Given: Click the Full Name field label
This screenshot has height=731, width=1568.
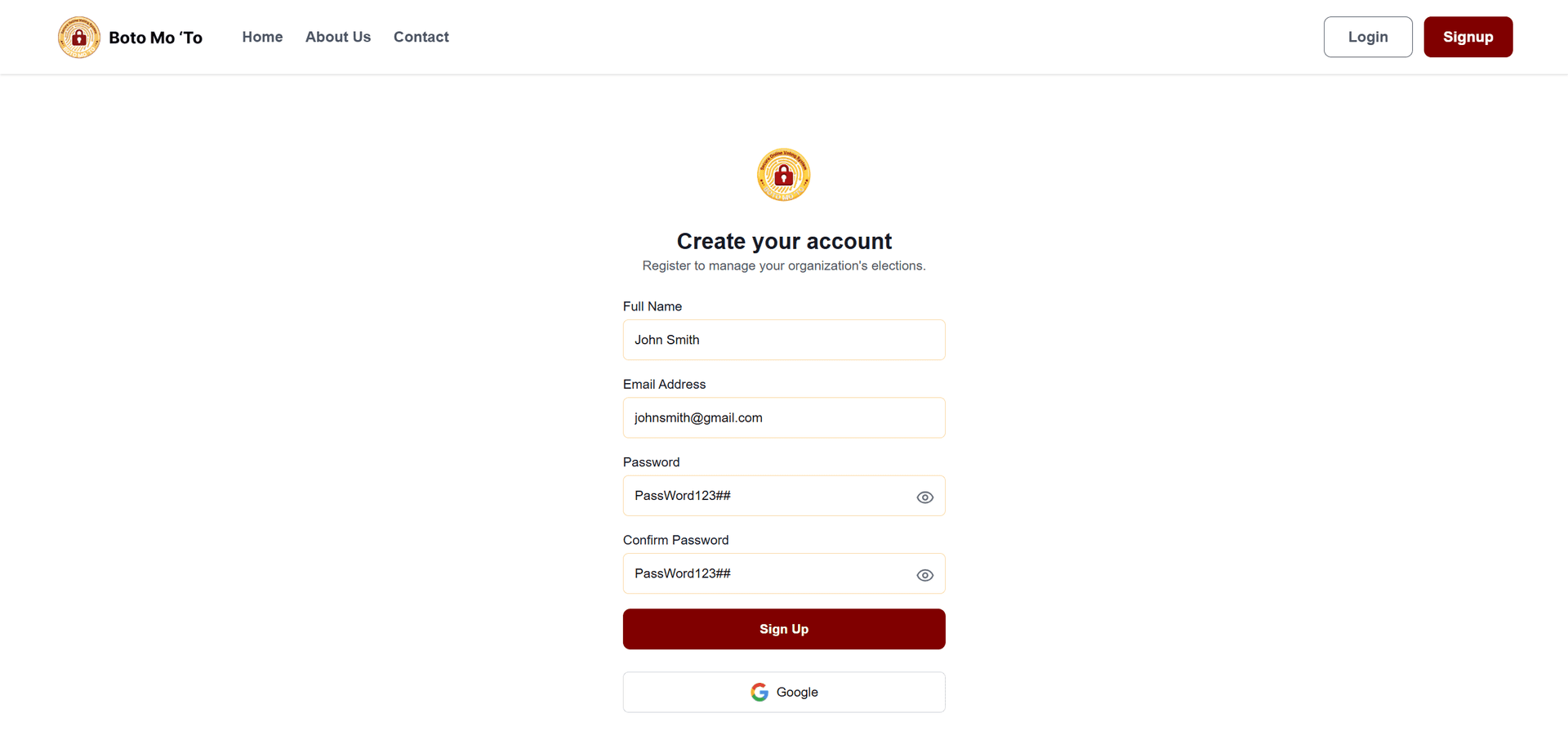Looking at the screenshot, I should [x=652, y=306].
